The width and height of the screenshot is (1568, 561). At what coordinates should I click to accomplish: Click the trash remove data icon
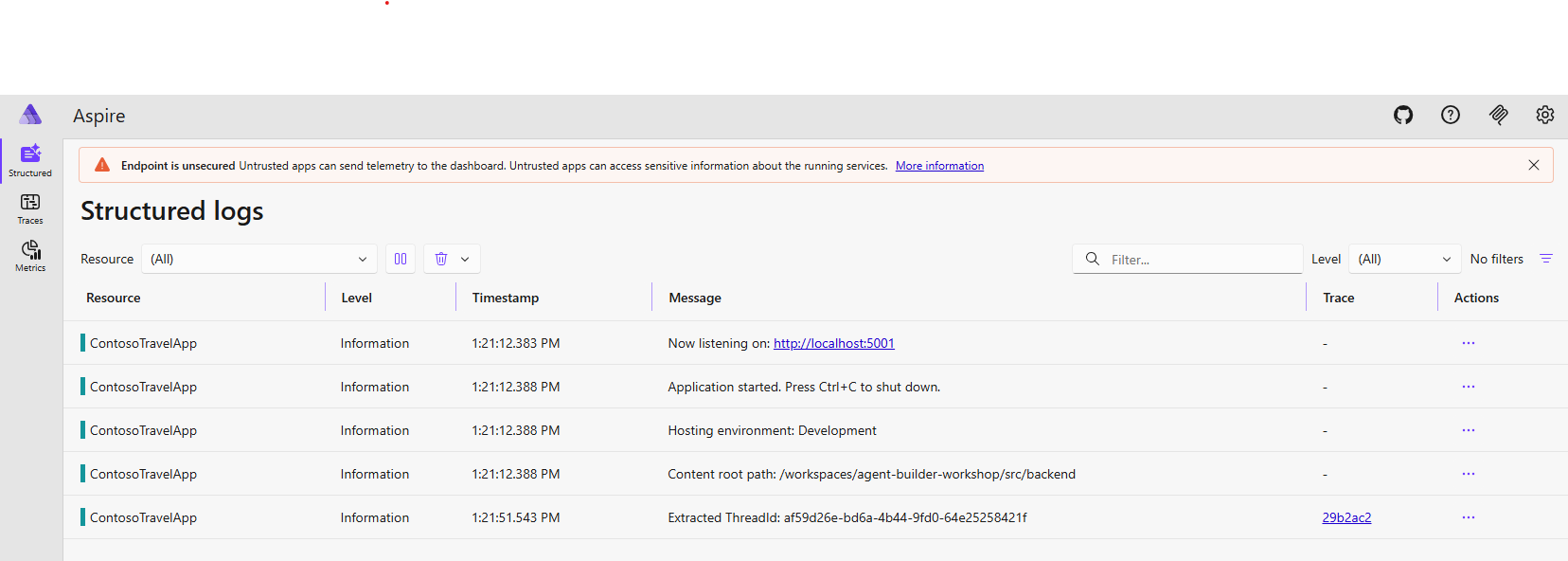tap(441, 259)
